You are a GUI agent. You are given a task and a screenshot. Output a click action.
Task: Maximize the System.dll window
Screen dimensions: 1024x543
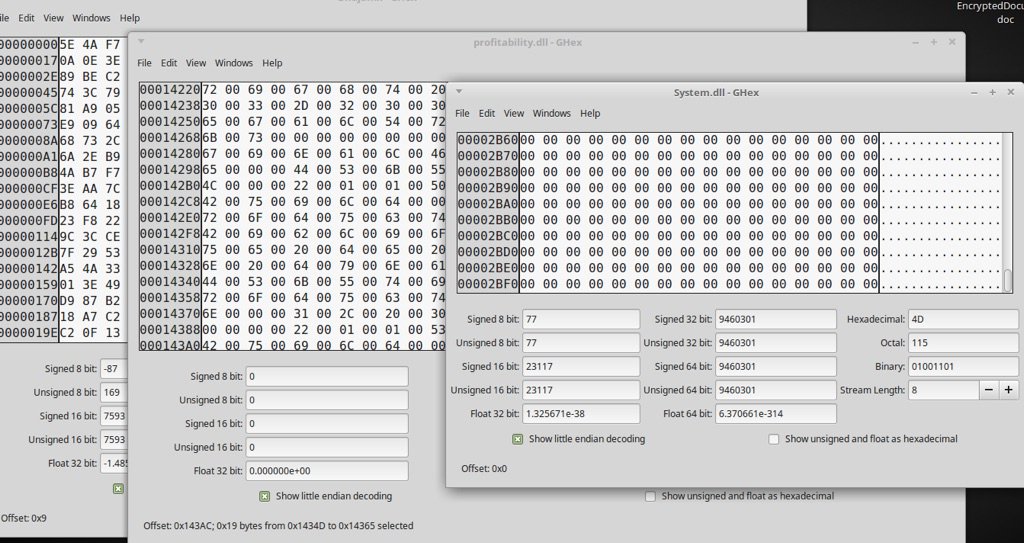click(992, 93)
